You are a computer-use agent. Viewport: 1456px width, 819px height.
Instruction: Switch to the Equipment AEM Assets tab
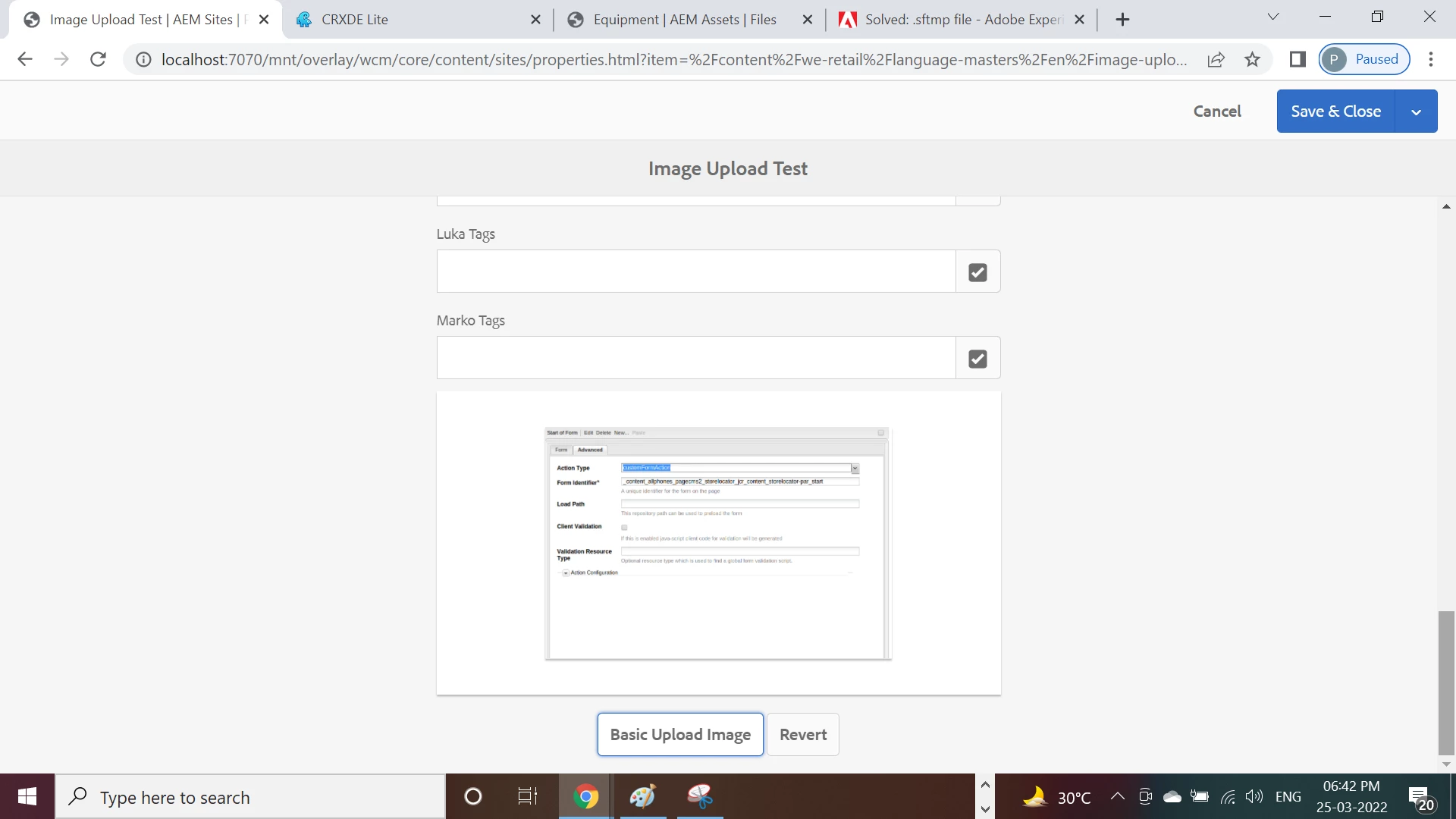point(684,20)
